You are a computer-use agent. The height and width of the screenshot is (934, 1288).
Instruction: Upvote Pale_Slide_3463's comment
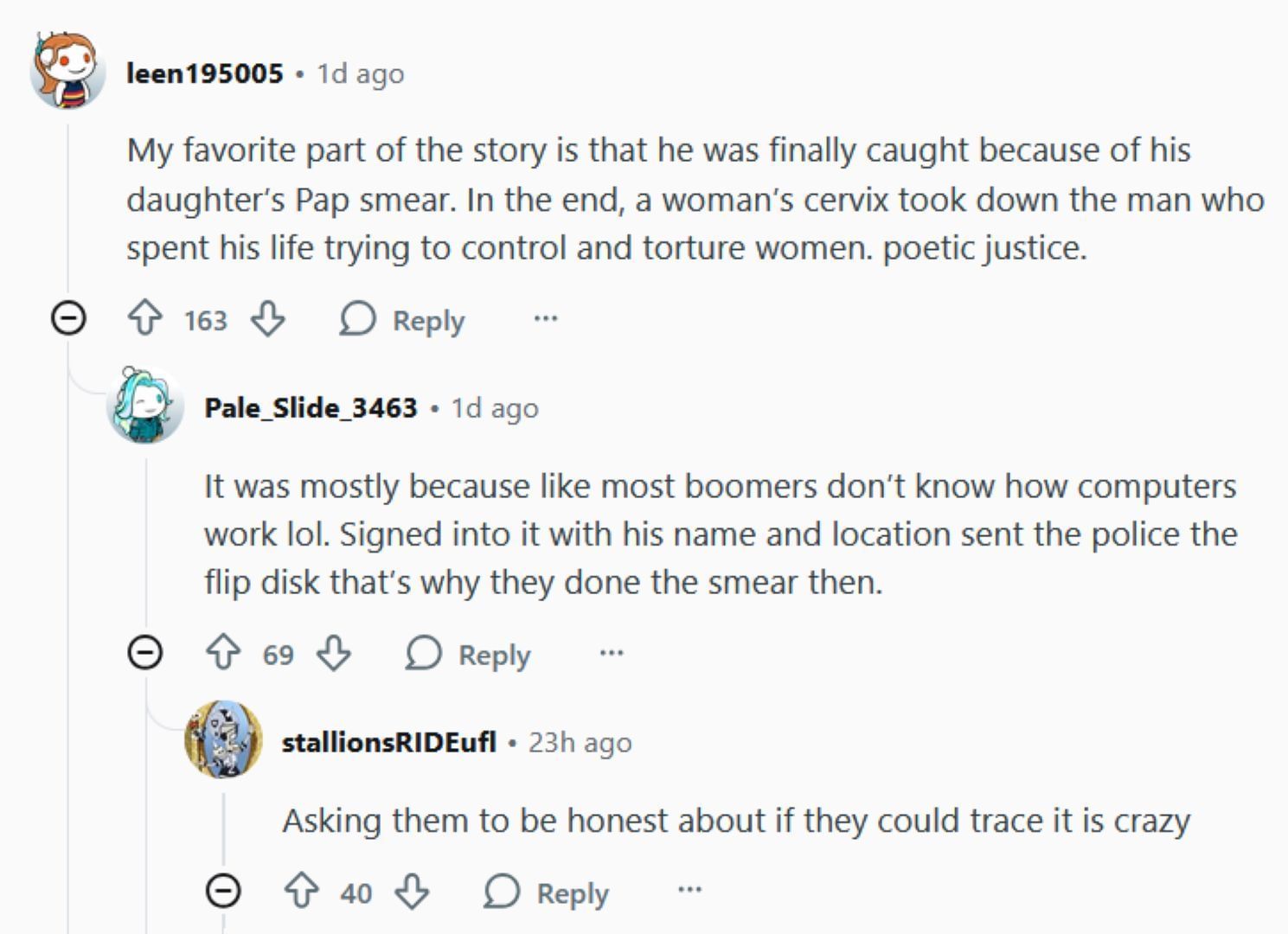[x=223, y=653]
